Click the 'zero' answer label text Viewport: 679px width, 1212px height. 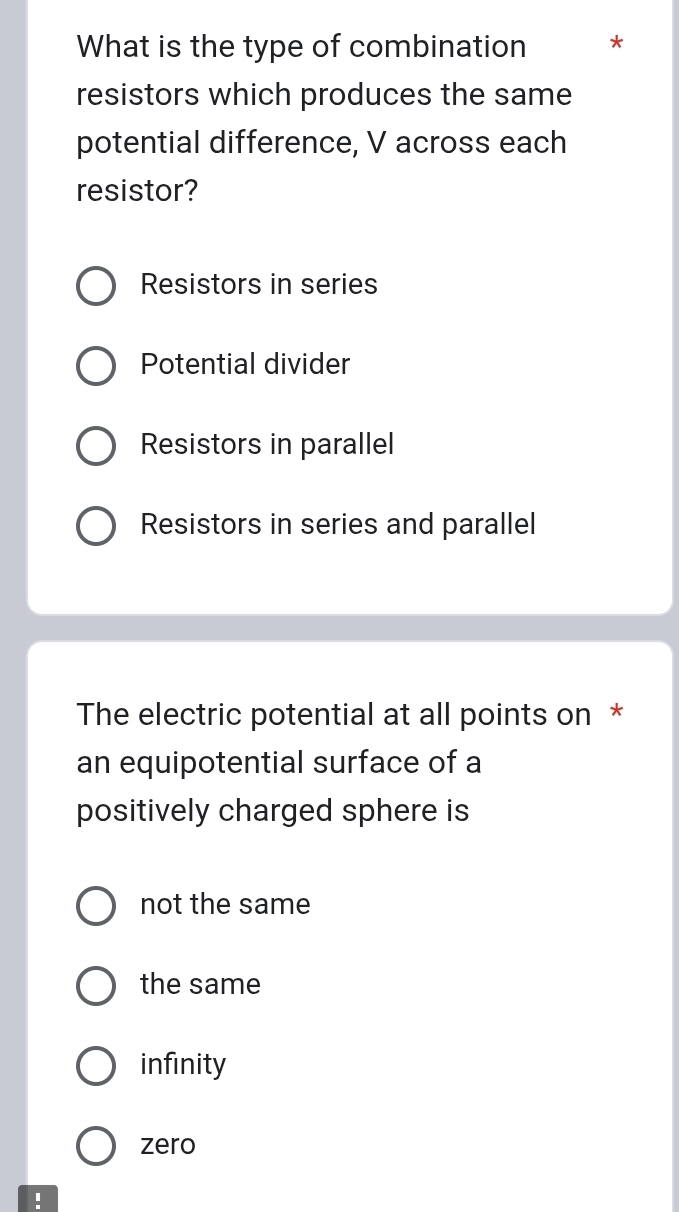[168, 1144]
